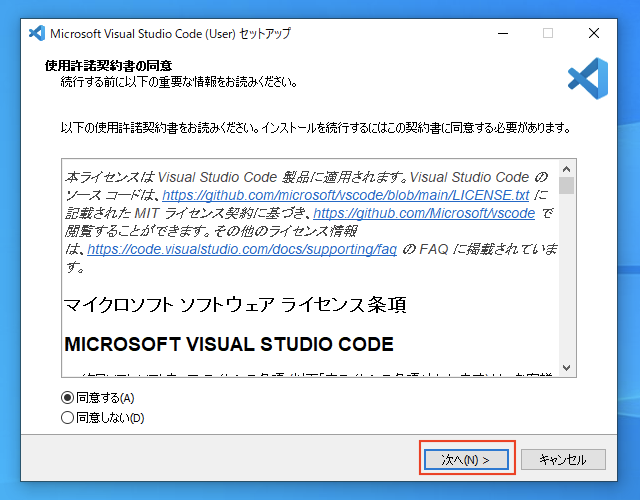Click the VS Code icon in title bar

pos(37,33)
